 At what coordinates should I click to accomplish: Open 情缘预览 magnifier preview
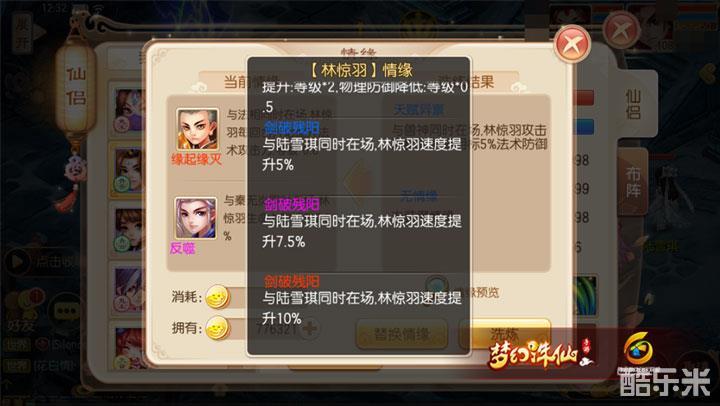tap(436, 287)
